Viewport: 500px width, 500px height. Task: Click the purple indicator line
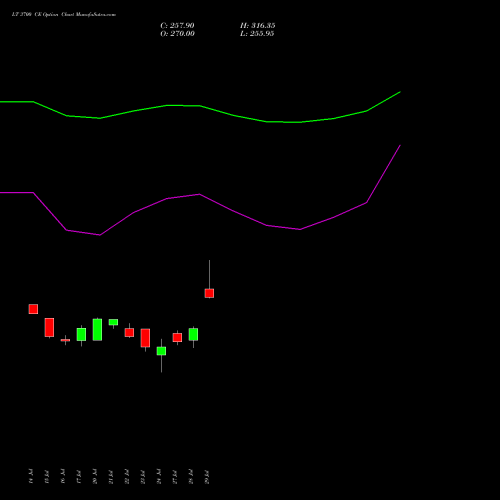click(x=200, y=194)
